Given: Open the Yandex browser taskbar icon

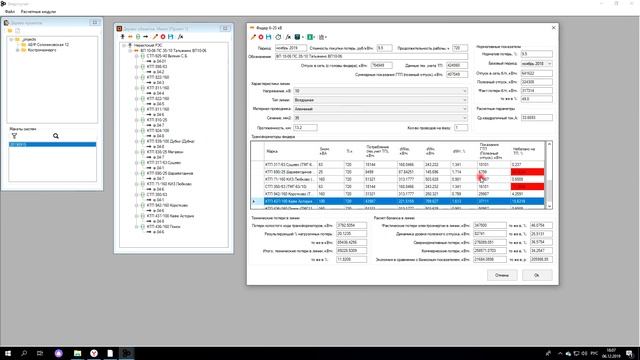Looking at the screenshot, I should pos(94,353).
